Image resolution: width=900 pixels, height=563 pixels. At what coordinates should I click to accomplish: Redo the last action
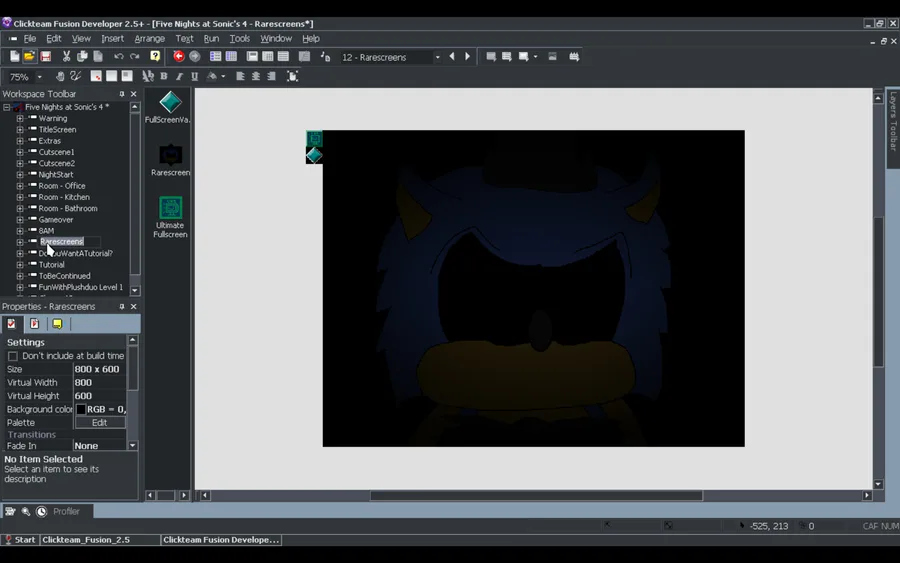[135, 56]
